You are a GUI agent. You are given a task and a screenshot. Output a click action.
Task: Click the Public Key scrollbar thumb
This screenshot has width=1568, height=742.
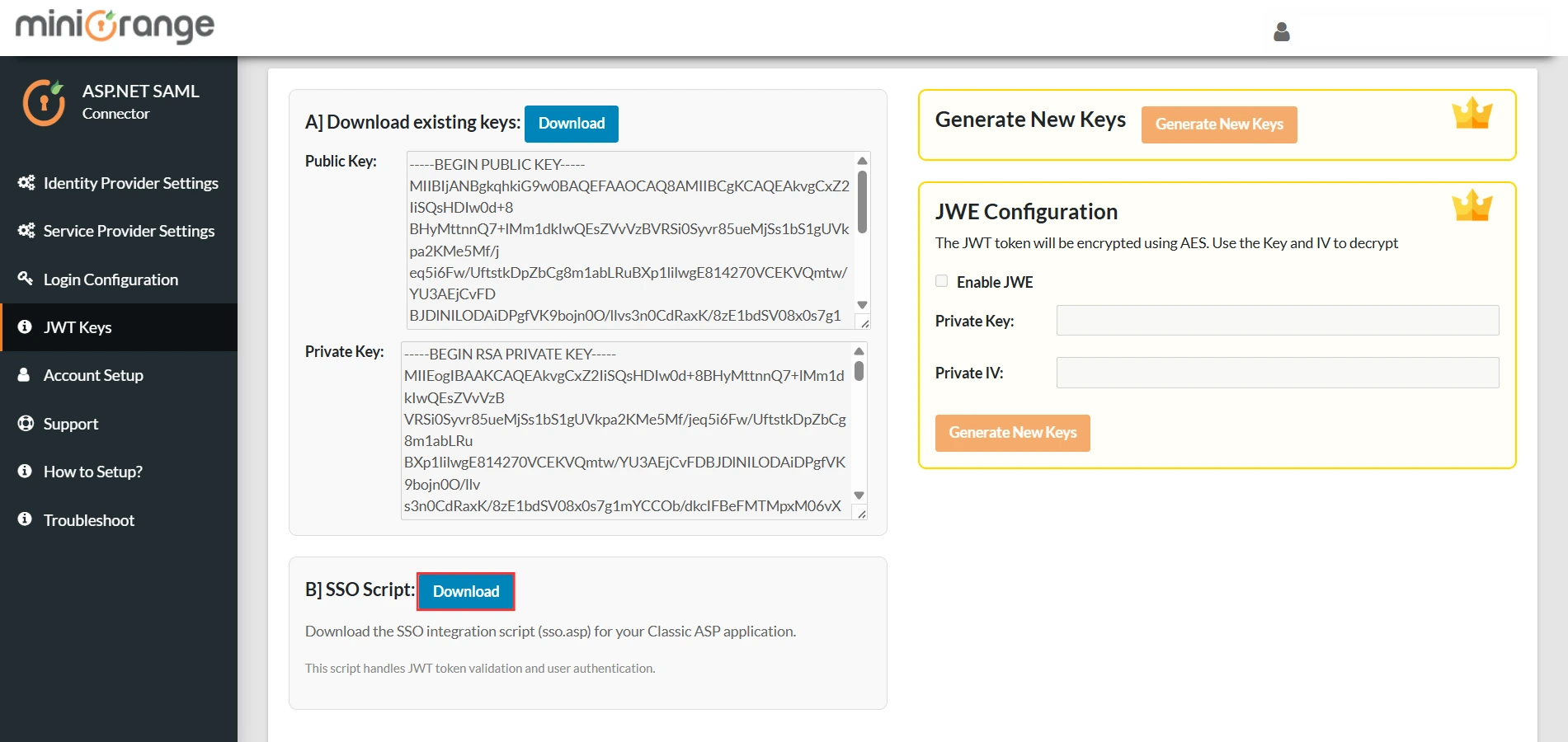(862, 202)
